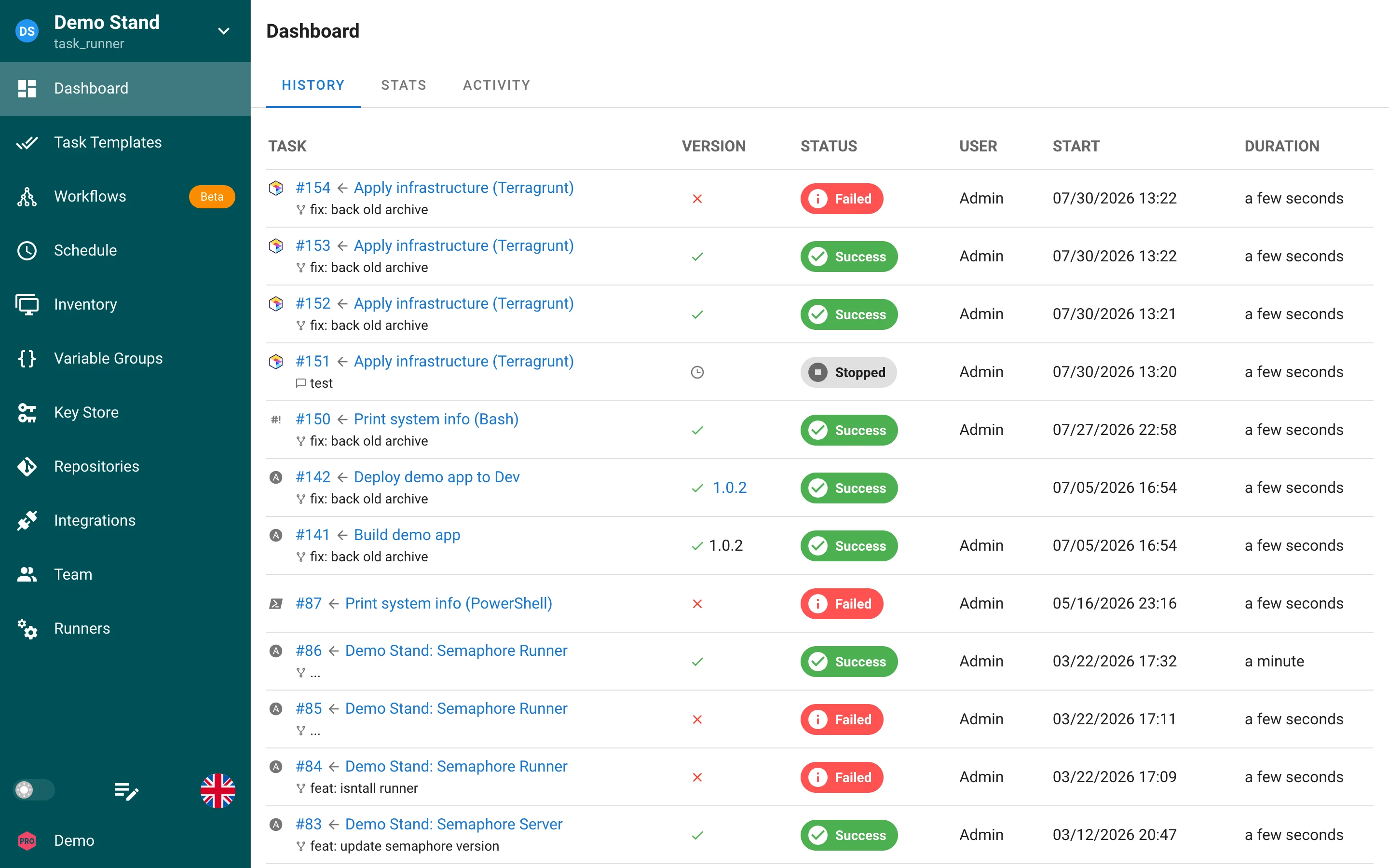The height and width of the screenshot is (868, 1389).
Task: Click the STATUS column header
Action: point(828,146)
